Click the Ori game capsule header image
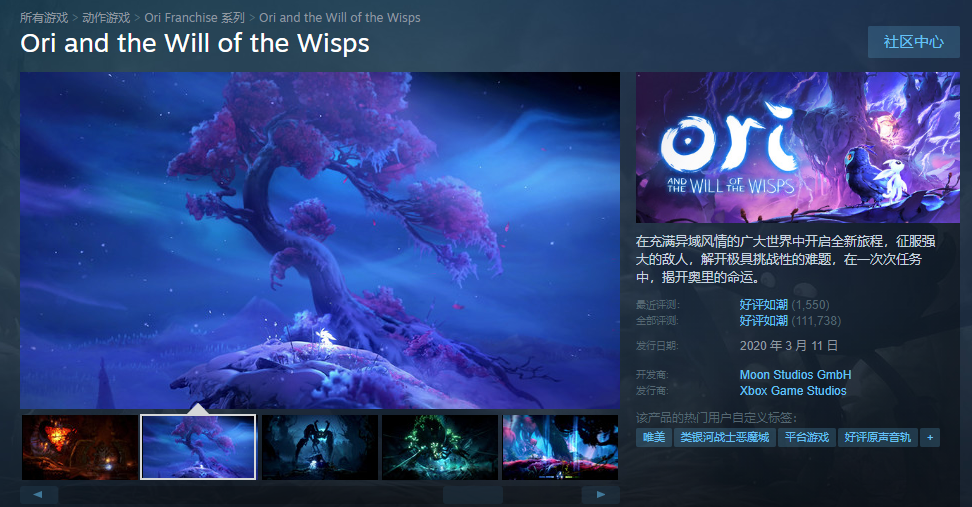The width and height of the screenshot is (972, 507). coord(798,148)
